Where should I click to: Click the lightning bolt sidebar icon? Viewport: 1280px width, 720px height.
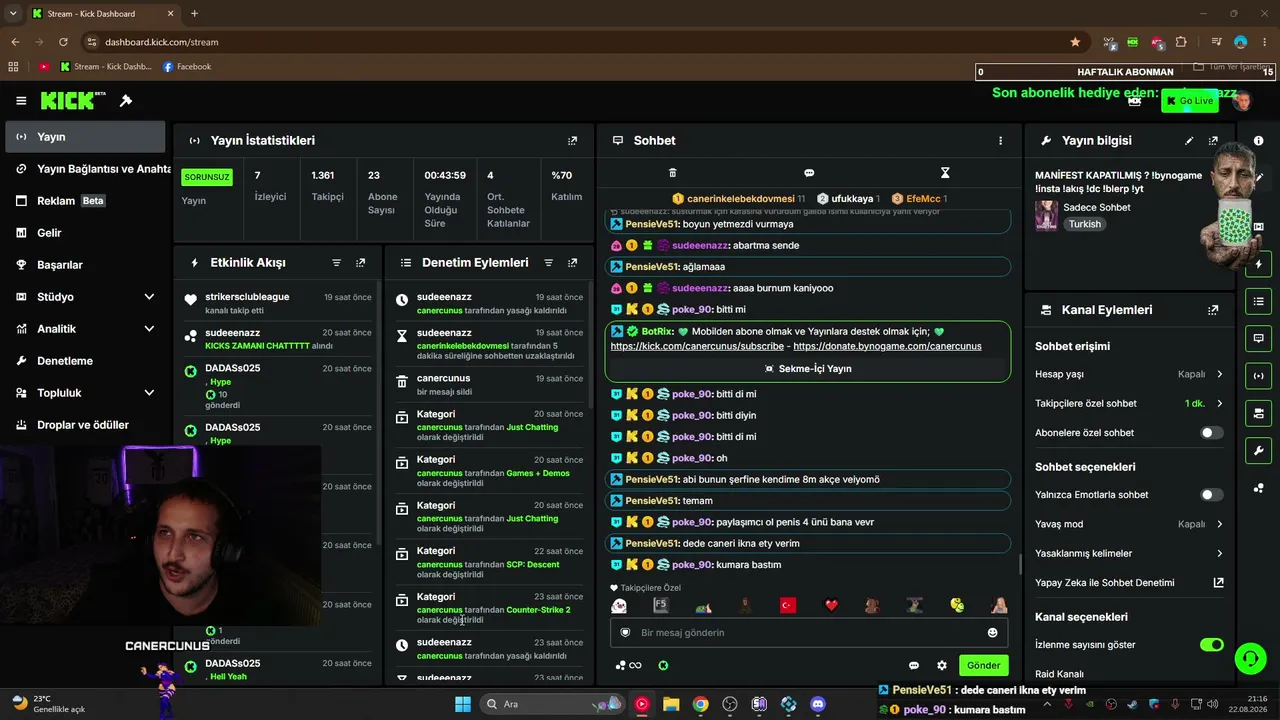coord(1258,265)
